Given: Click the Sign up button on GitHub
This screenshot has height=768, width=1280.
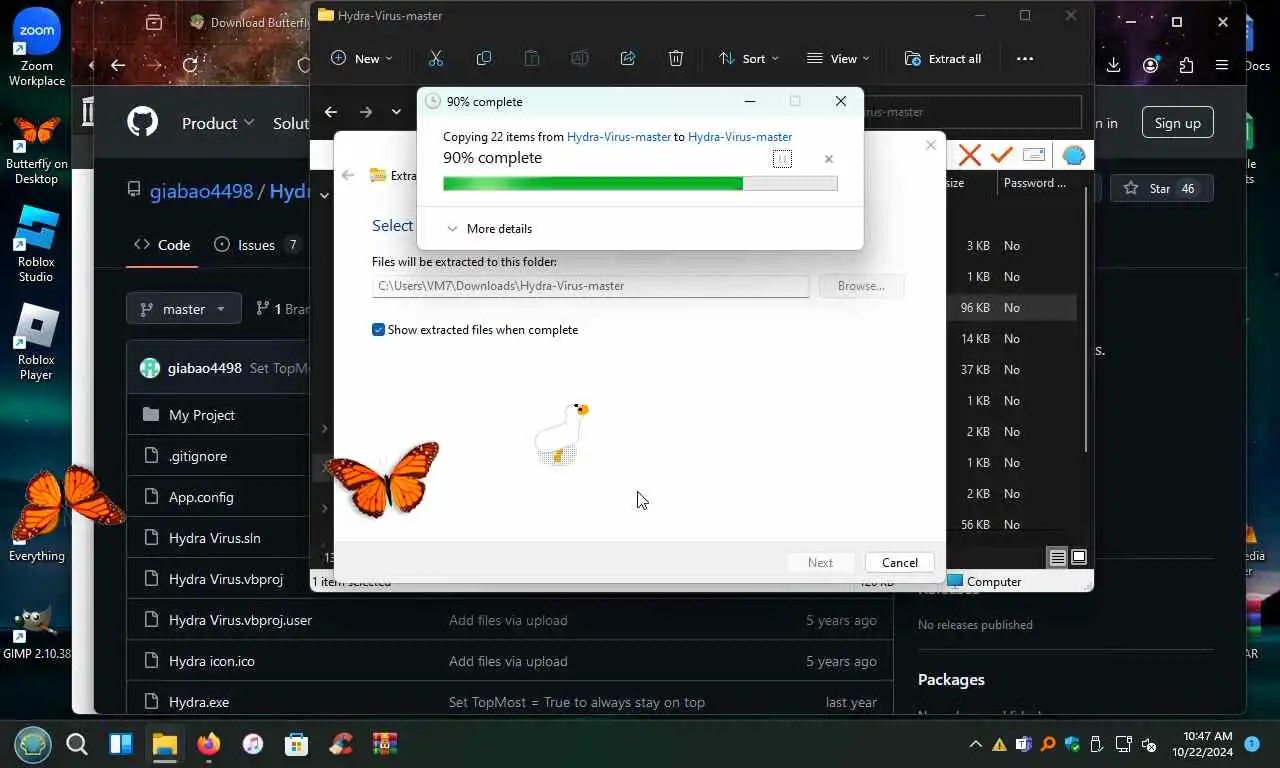Looking at the screenshot, I should [1177, 123].
